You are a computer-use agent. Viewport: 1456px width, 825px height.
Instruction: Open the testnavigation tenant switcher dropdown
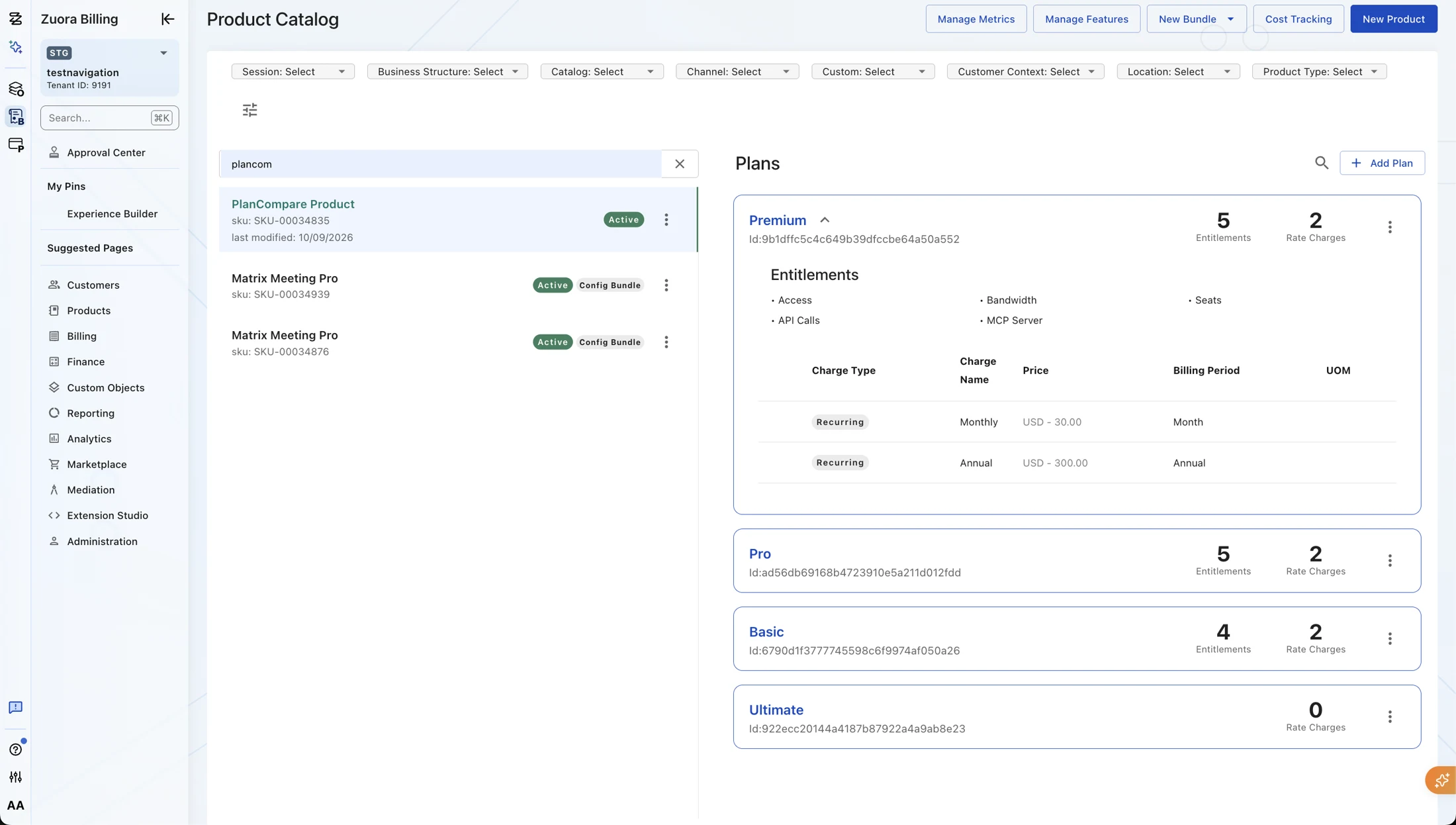[163, 53]
